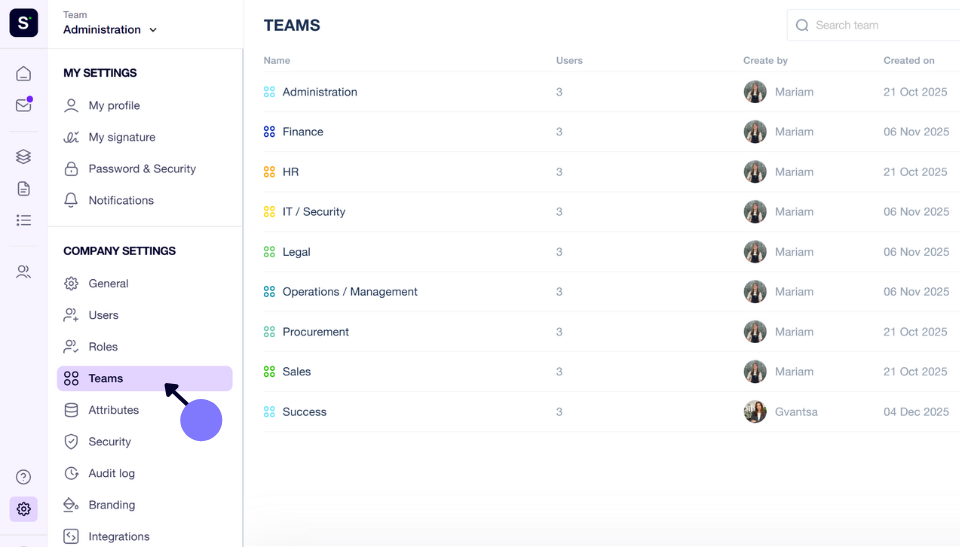Open the inbox mail icon
The image size is (960, 547).
[x=23, y=105]
